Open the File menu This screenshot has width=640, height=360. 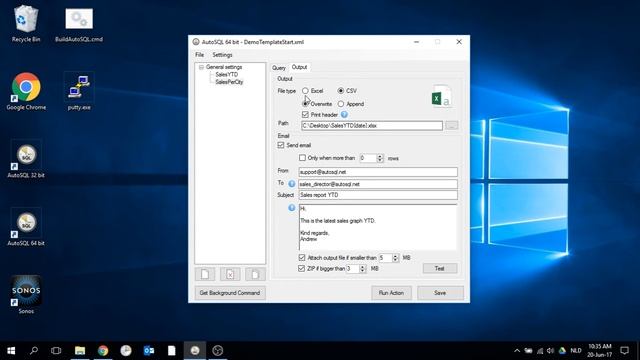[200, 55]
